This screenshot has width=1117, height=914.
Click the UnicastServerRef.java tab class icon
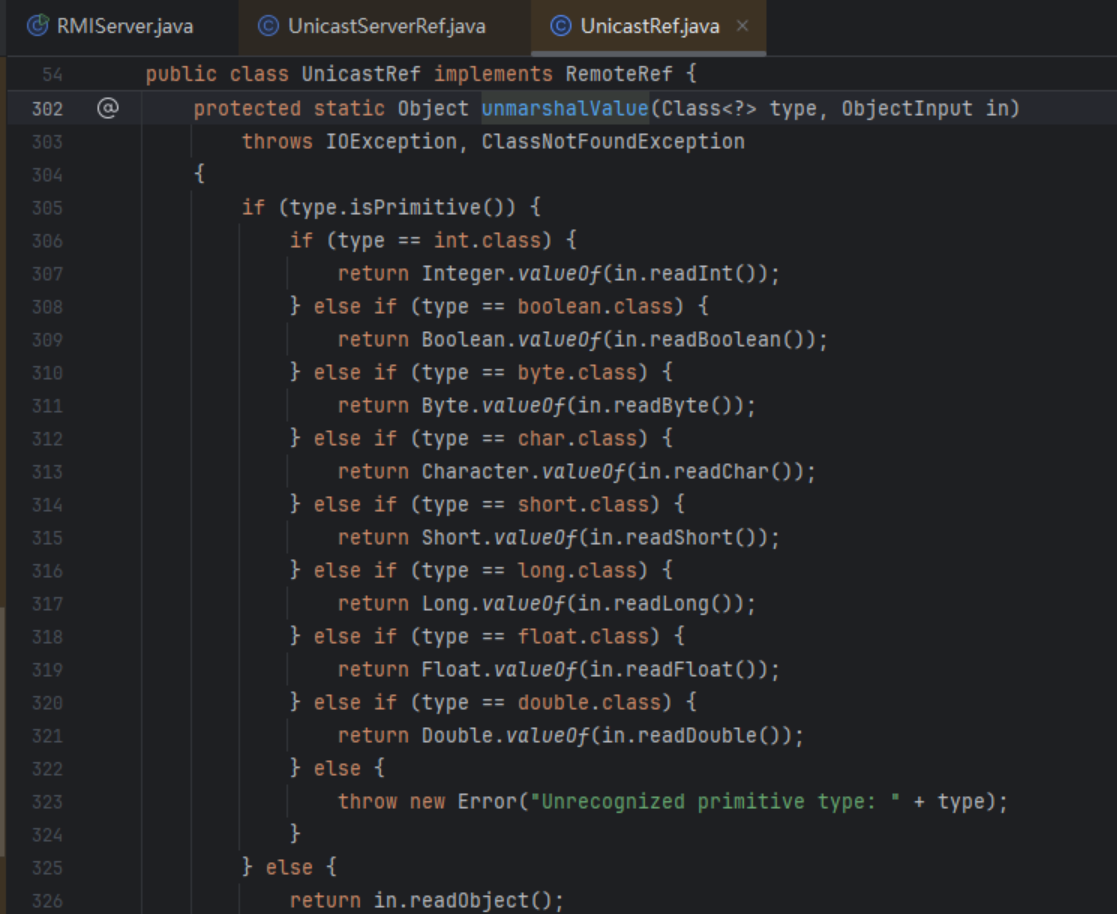coord(268,26)
